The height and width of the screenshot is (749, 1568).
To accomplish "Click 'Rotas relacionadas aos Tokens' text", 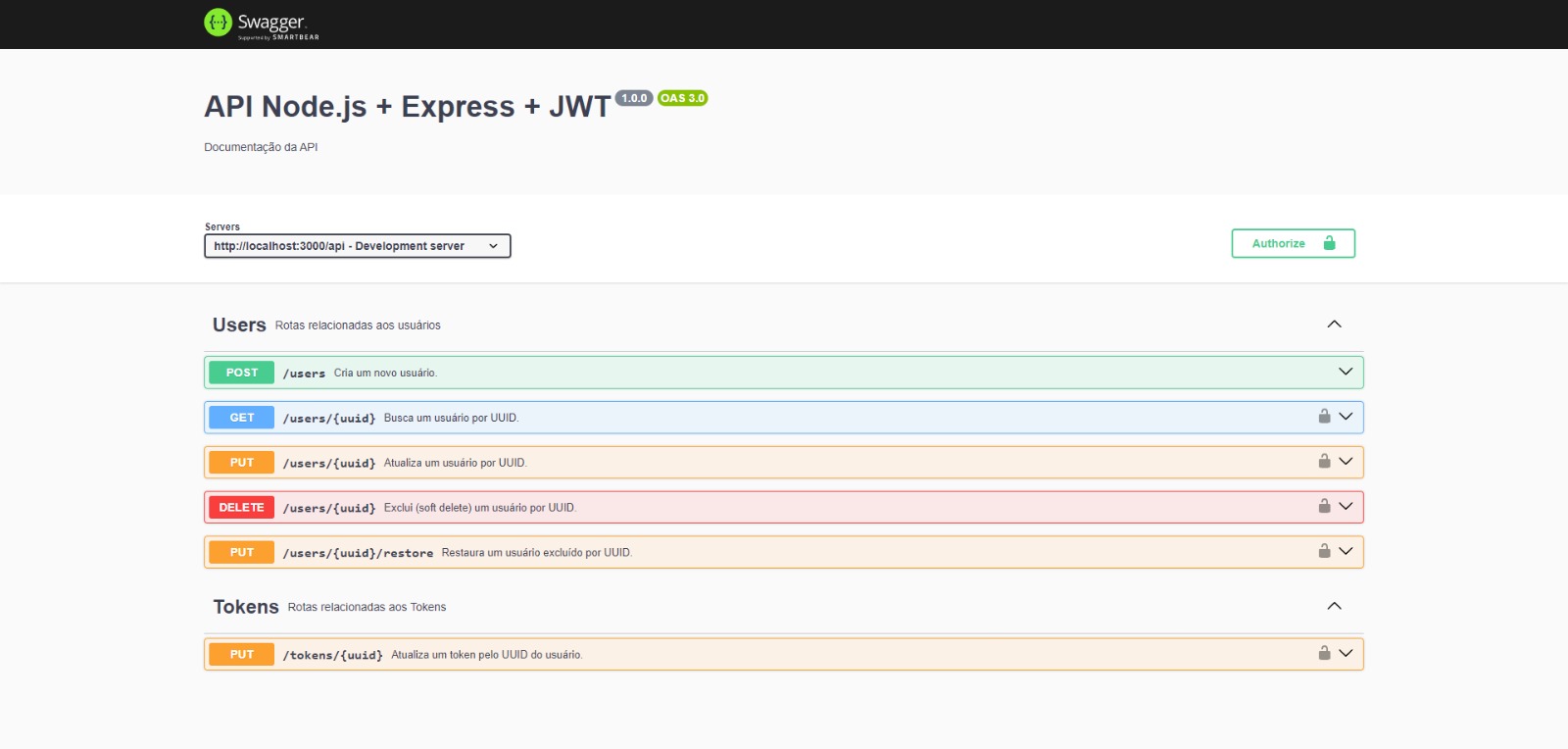I will [x=367, y=608].
